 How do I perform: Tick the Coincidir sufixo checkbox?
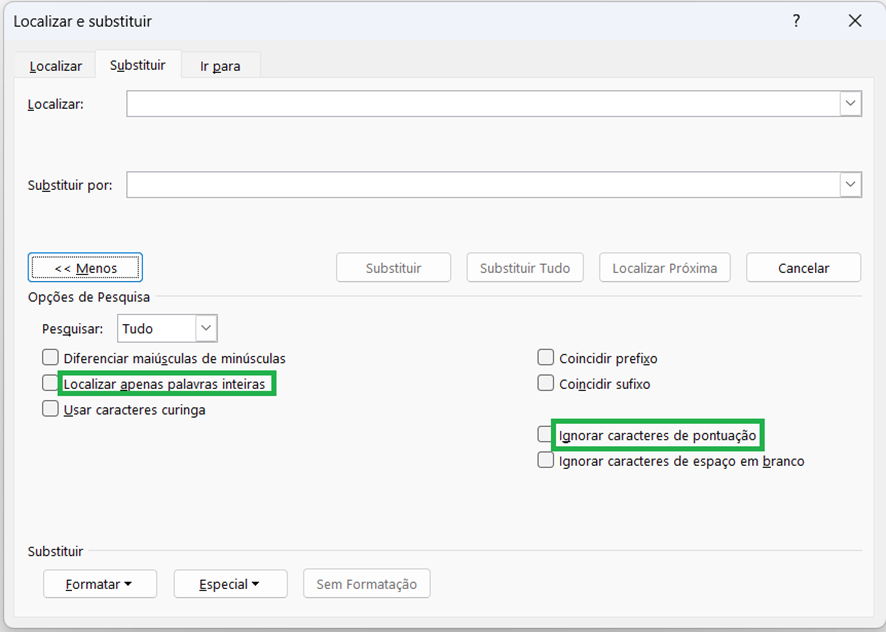[x=546, y=383]
